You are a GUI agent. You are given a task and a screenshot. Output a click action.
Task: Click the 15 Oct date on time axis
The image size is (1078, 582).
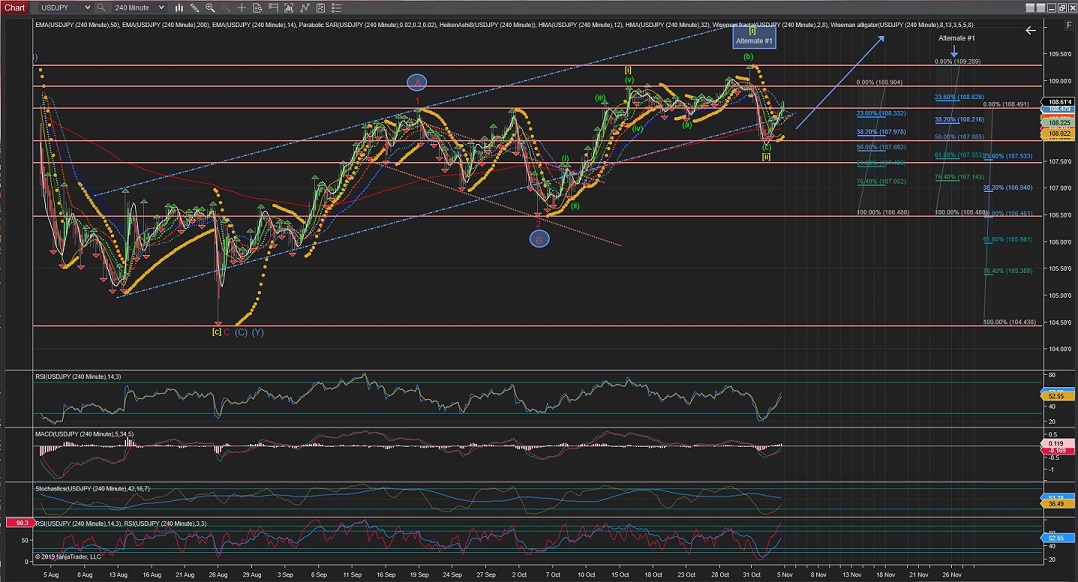[620, 574]
